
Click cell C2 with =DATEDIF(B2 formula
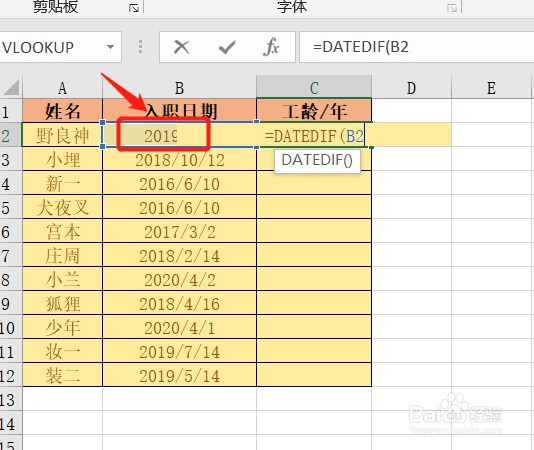[314, 135]
